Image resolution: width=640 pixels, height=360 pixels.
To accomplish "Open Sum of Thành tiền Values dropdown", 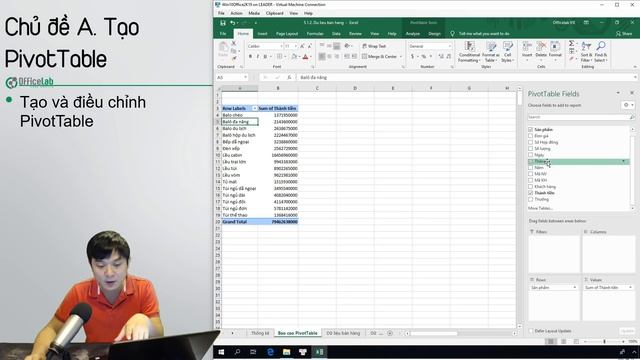I will click(630, 288).
